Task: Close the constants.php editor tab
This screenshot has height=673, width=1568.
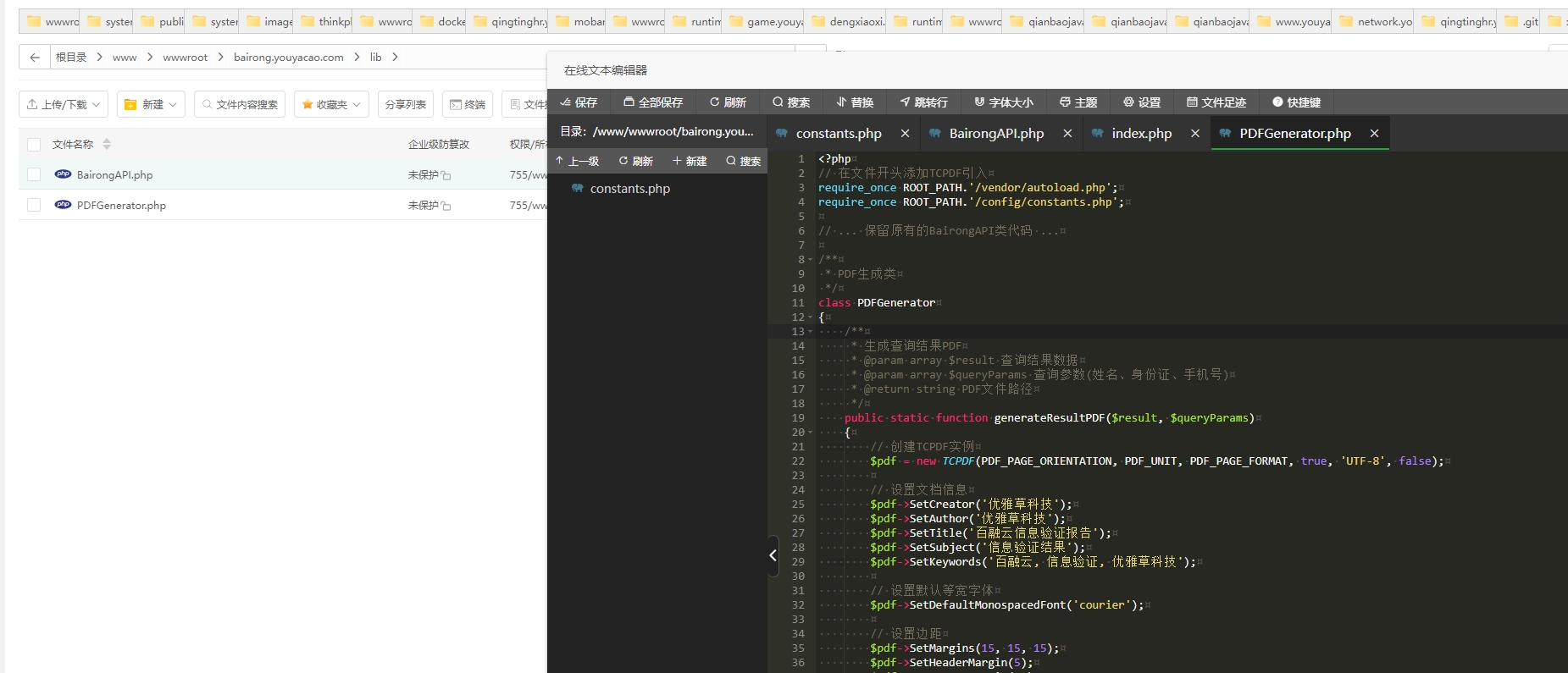Action: coord(905,134)
